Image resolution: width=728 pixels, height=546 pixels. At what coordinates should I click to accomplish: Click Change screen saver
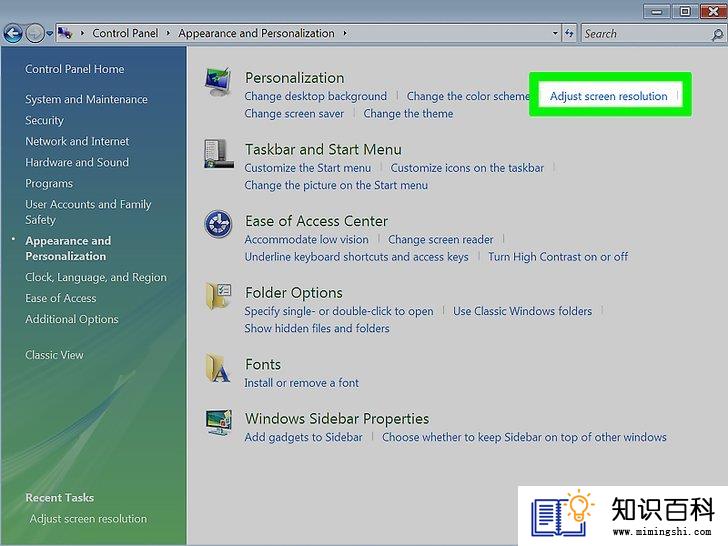(x=294, y=113)
